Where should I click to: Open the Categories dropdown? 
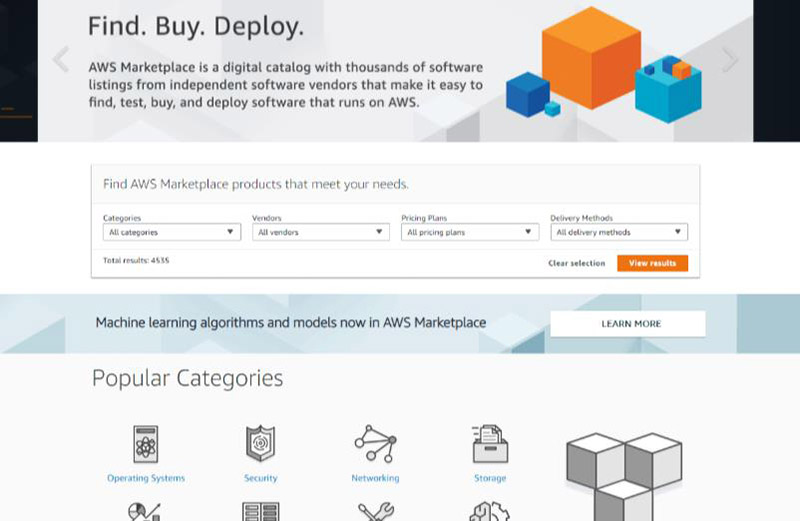click(172, 232)
